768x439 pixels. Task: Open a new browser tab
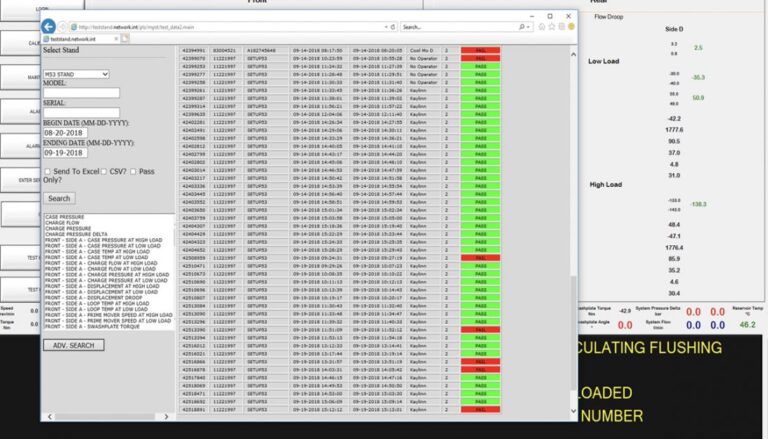click(125, 39)
